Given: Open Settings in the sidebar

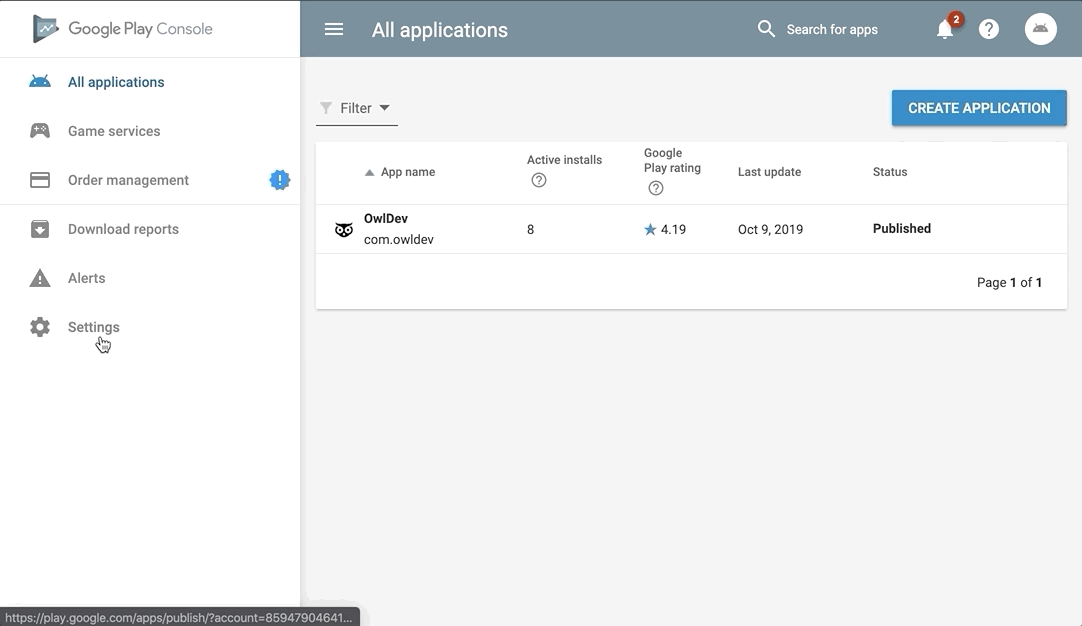Looking at the screenshot, I should 93,327.
